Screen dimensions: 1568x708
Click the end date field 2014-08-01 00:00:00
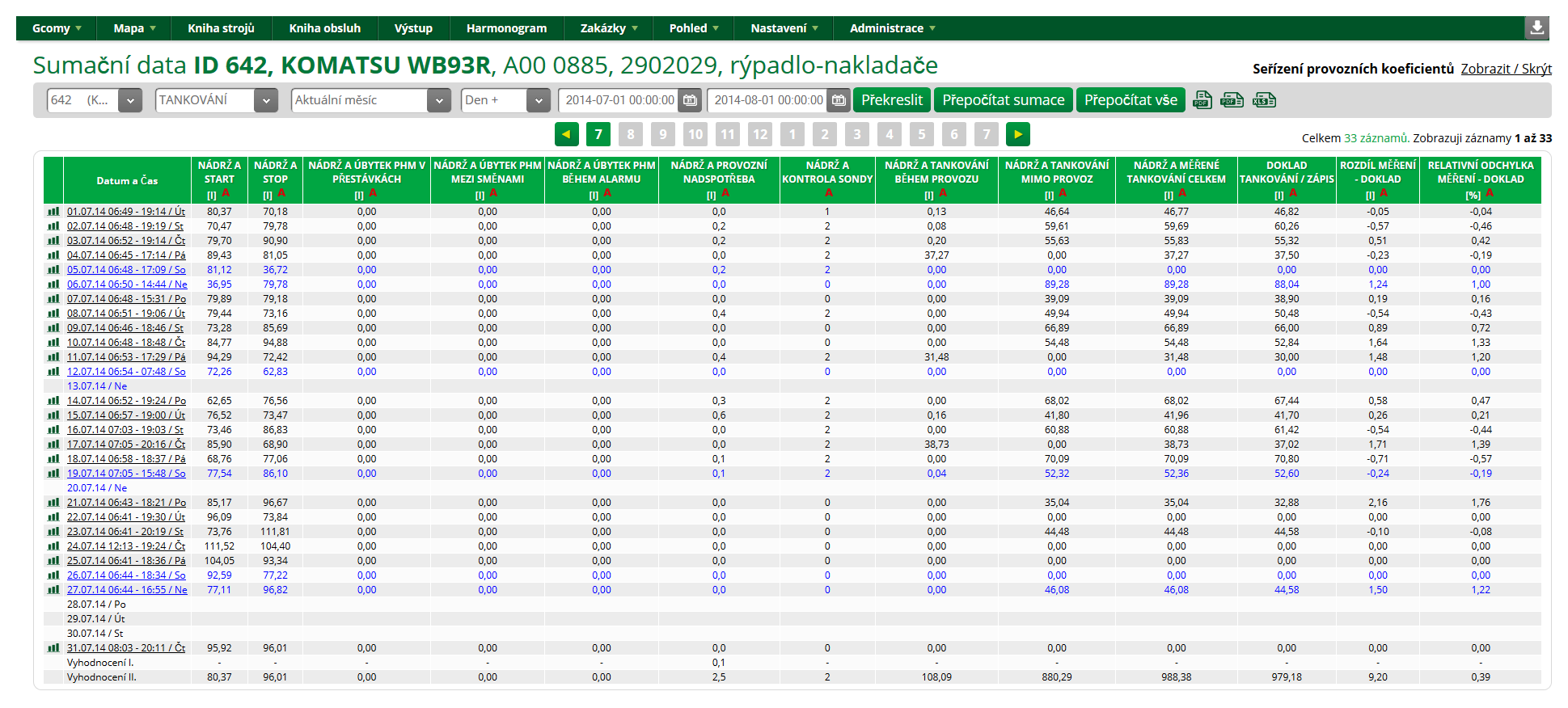768,100
